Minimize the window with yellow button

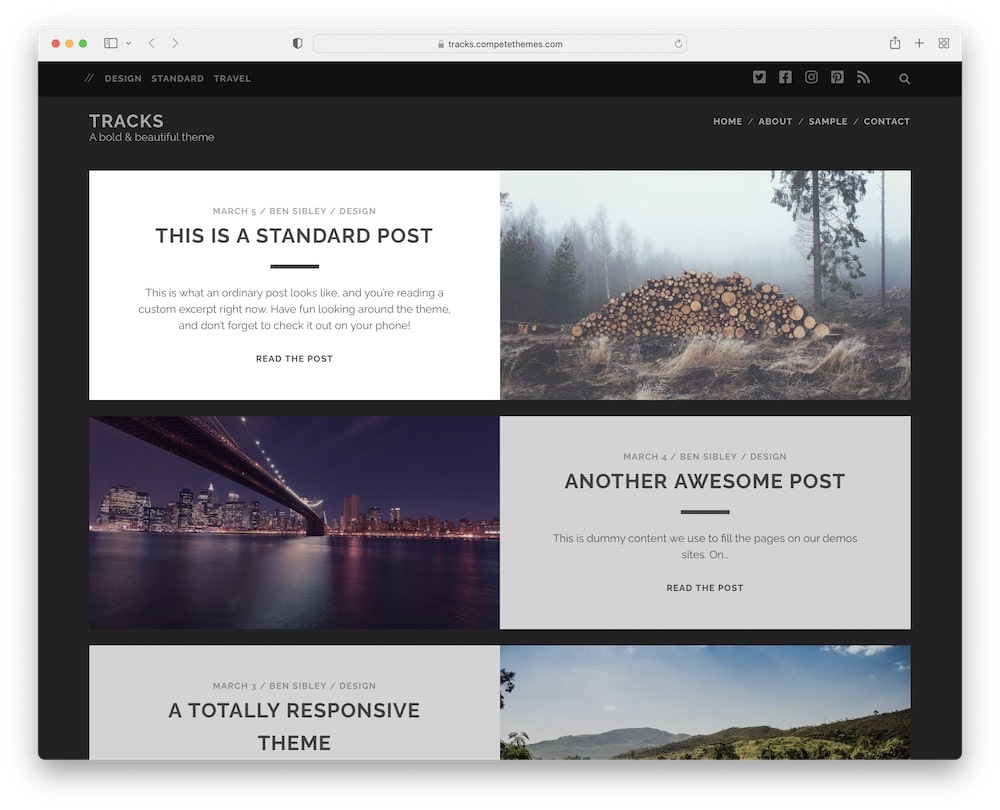click(x=69, y=43)
